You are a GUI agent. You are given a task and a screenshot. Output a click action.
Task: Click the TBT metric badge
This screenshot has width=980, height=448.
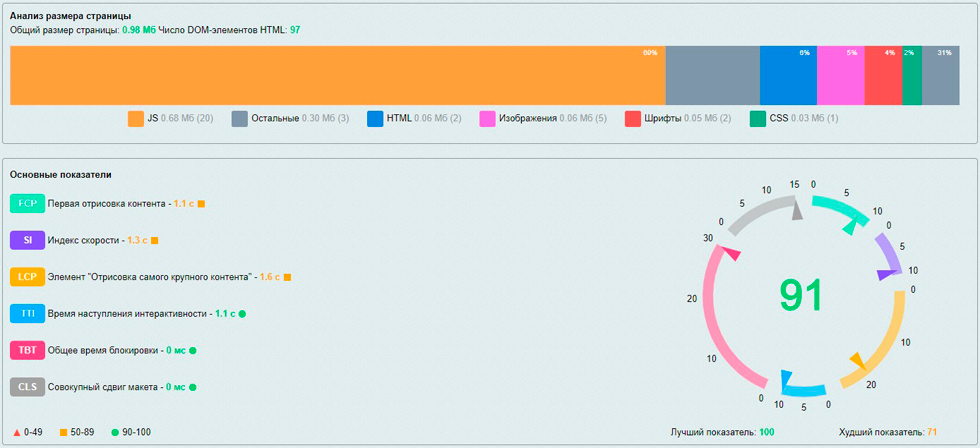click(27, 350)
